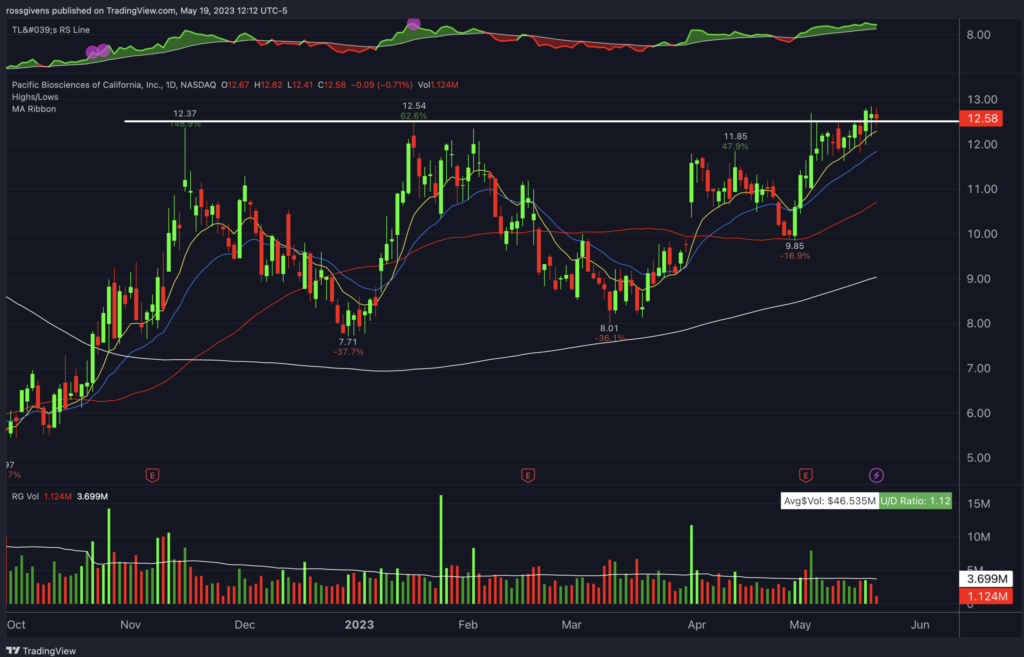Viewport: 1024px width, 657px height.
Task: Click the 8.00 RS Line axis label
Action: (x=979, y=35)
